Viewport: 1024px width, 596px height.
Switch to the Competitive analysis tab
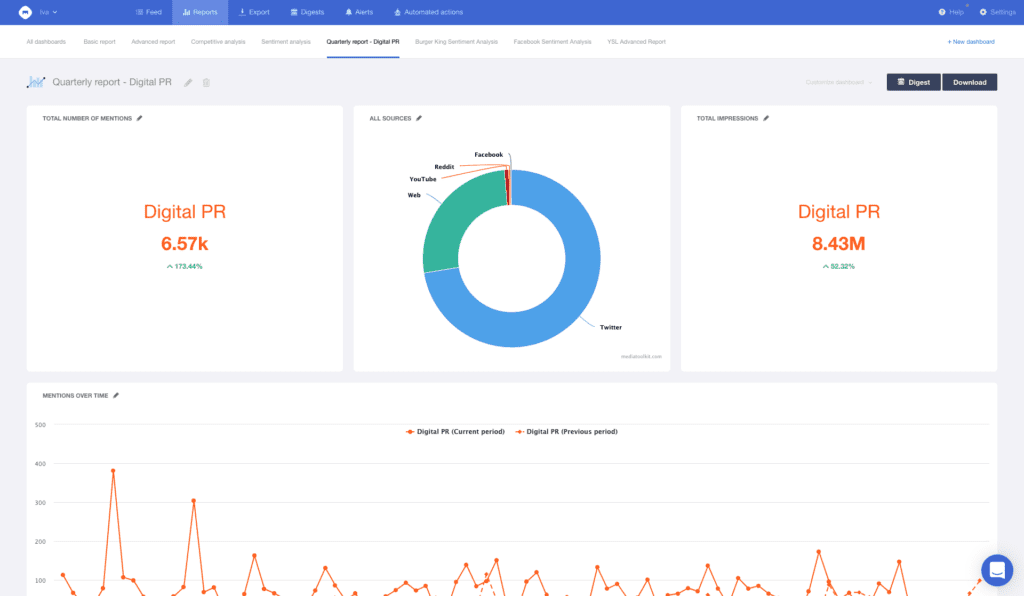[x=218, y=42]
